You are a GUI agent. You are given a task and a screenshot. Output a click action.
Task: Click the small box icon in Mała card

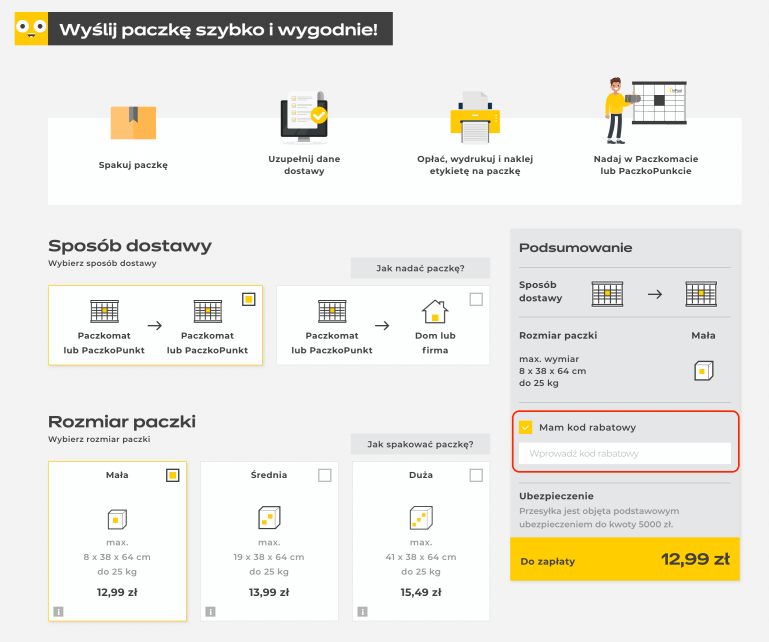tap(117, 519)
